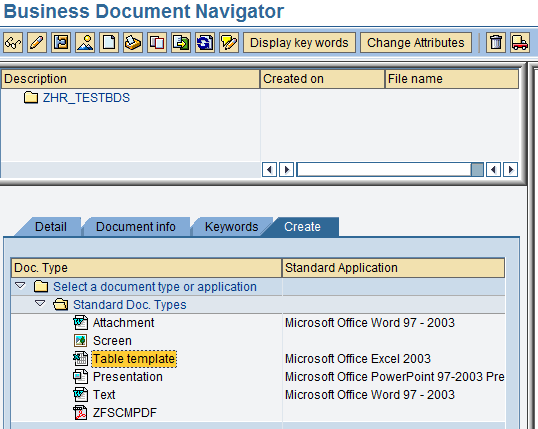
Task: Click the Standard Doc. Types folder label
Action: click(130, 305)
